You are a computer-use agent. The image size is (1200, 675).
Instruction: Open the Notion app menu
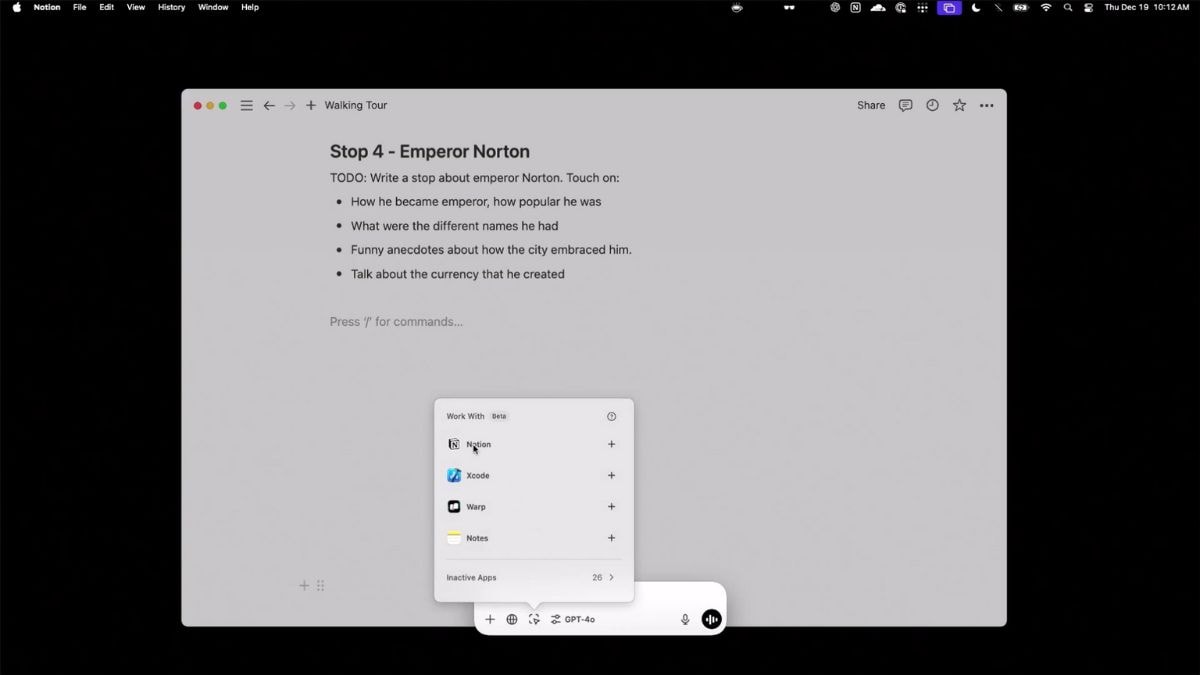click(x=47, y=7)
